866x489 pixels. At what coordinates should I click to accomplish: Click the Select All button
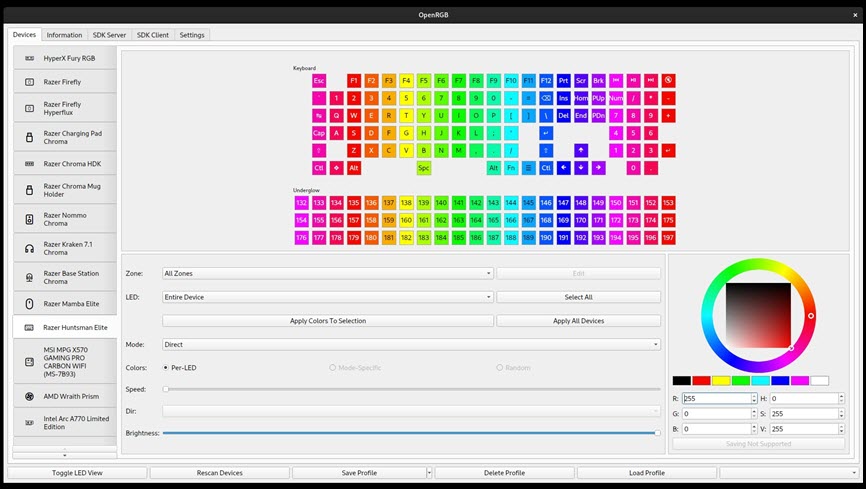pos(578,297)
